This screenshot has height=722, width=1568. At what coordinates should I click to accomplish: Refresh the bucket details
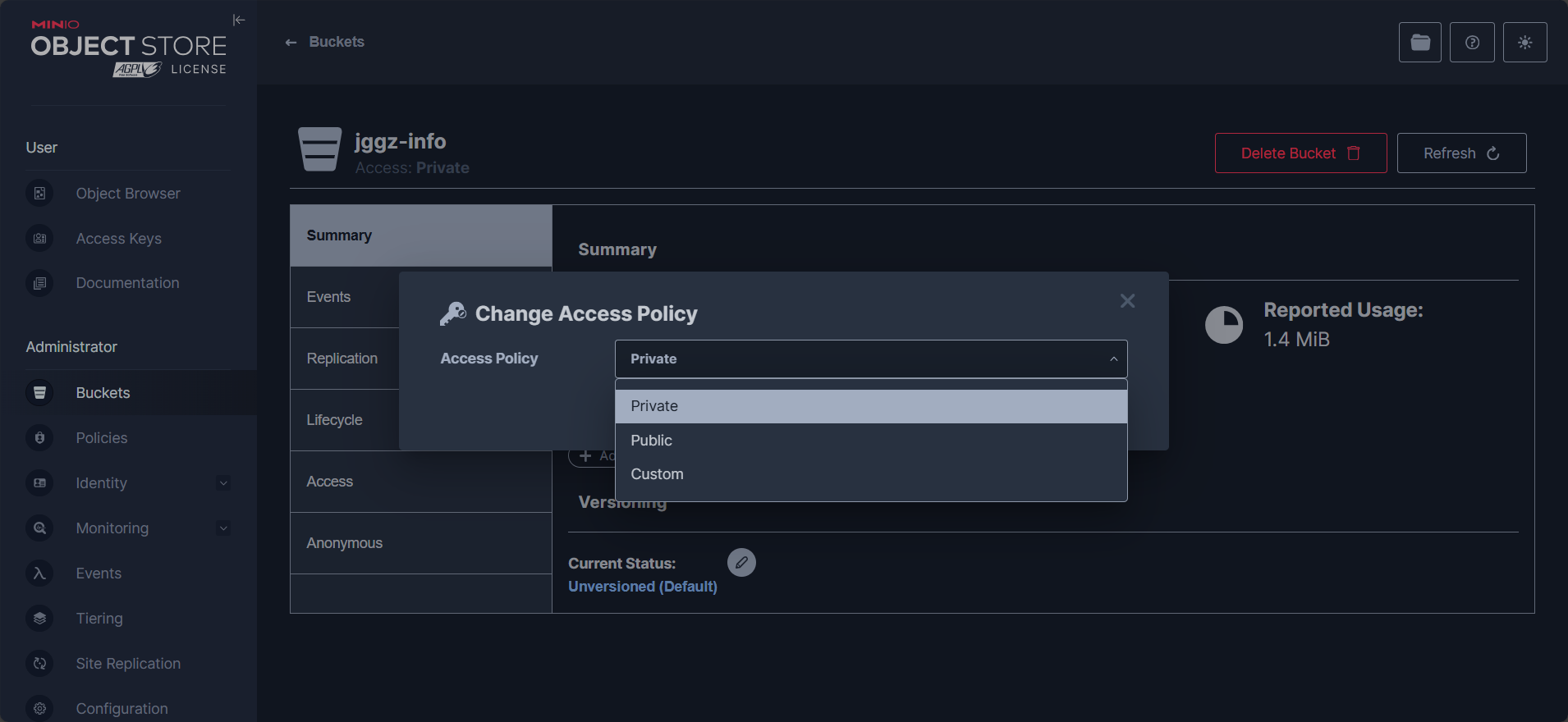coord(1461,153)
